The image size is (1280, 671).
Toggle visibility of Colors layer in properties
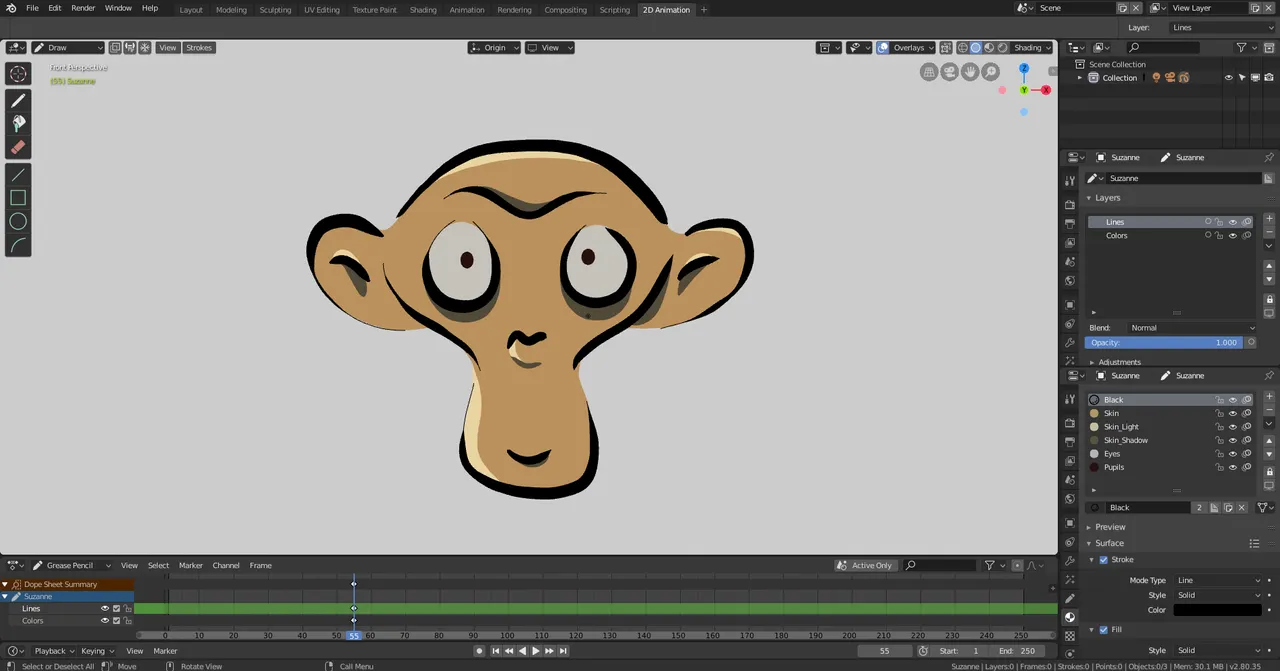(1232, 236)
